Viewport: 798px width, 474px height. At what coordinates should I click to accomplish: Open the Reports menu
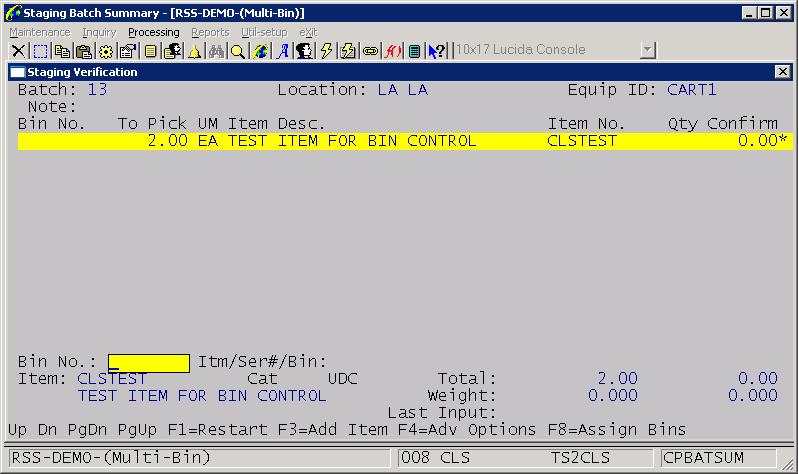(210, 33)
